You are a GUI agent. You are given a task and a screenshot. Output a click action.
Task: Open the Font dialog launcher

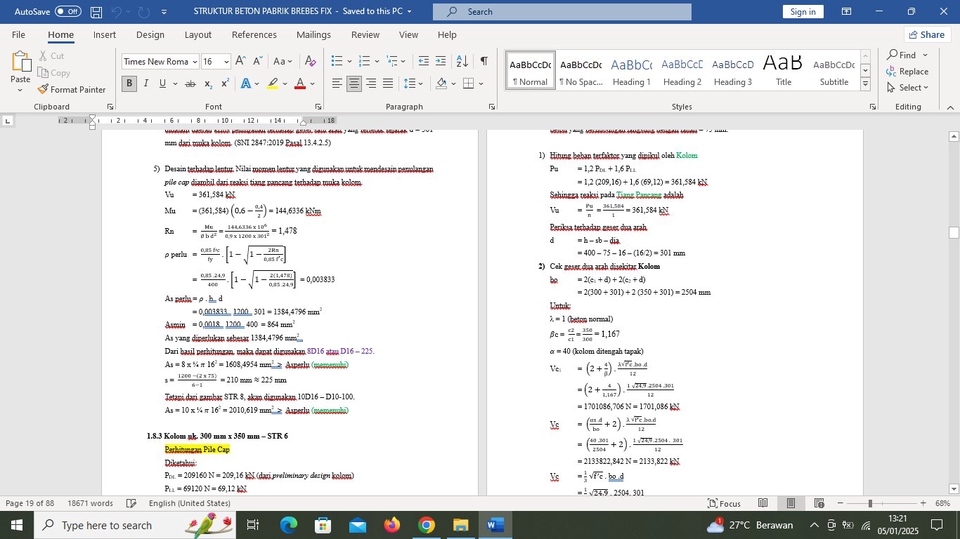pyautogui.click(x=318, y=107)
